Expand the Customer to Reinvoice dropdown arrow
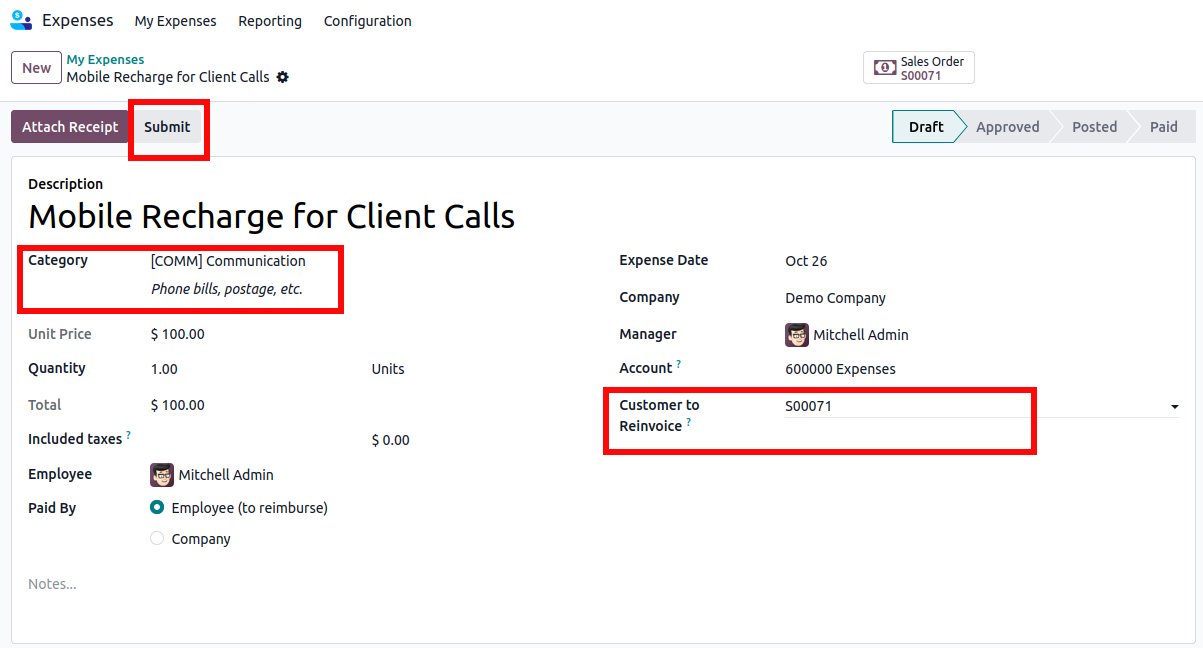The height and width of the screenshot is (648, 1203). pyautogui.click(x=1174, y=407)
